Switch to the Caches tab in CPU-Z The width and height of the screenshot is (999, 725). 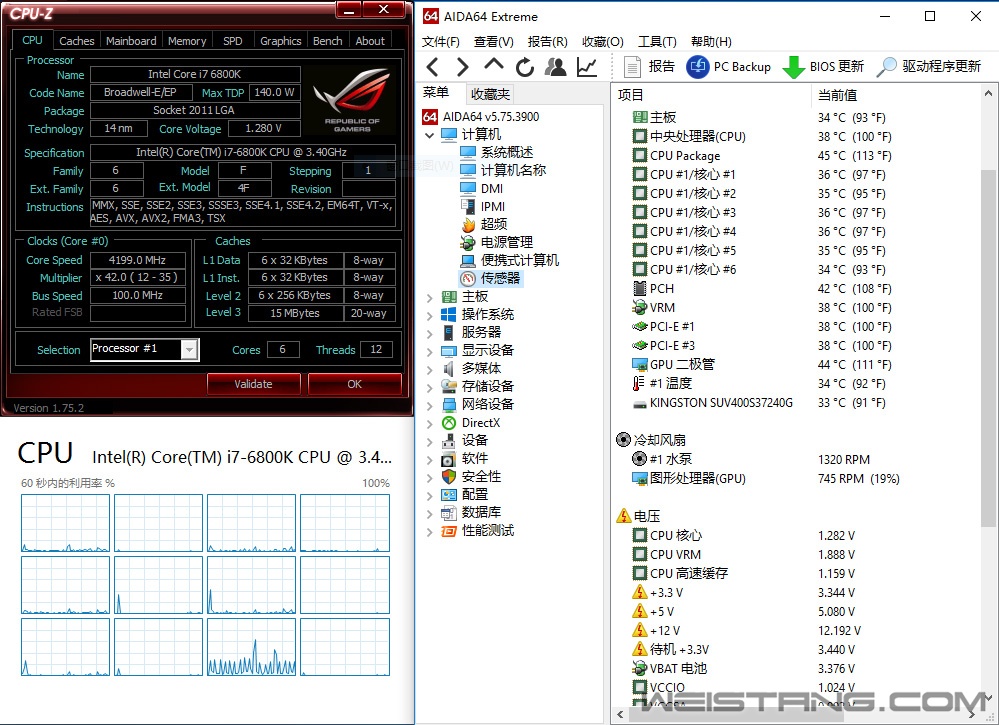(76, 41)
